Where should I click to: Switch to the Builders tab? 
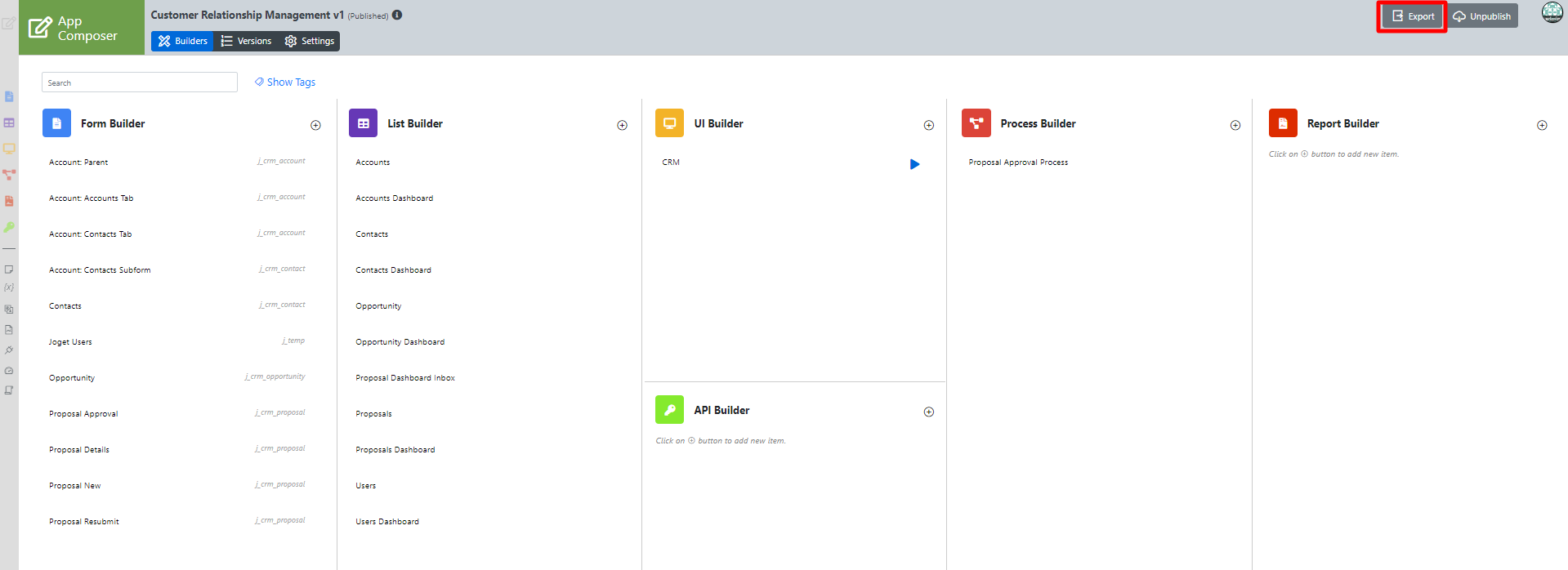182,41
